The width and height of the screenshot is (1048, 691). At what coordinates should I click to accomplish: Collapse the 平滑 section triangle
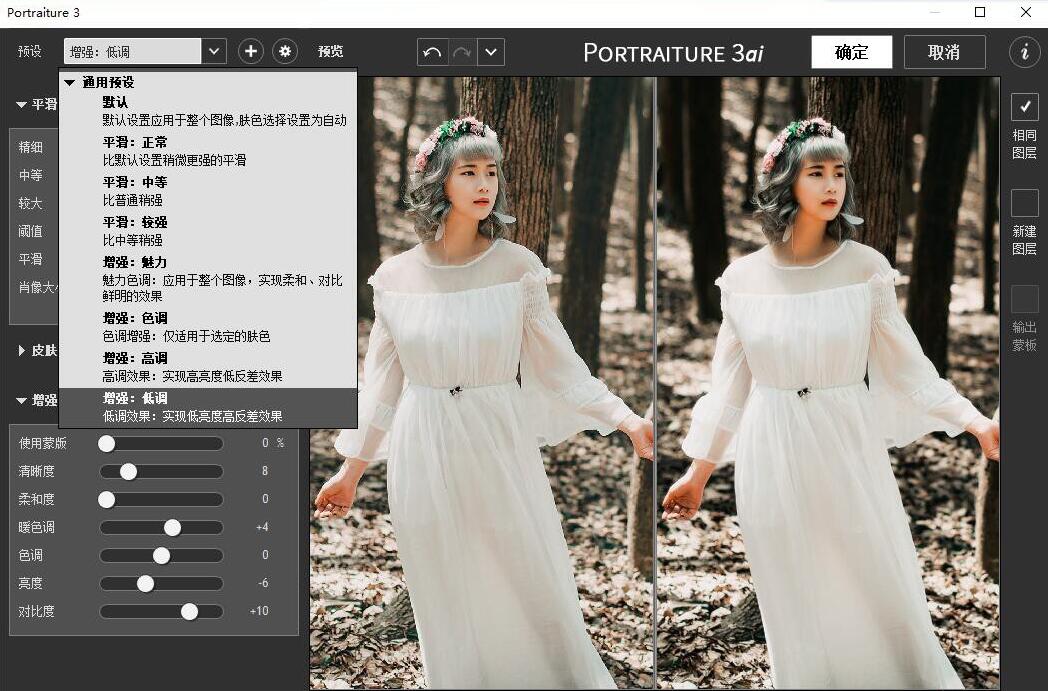click(21, 105)
